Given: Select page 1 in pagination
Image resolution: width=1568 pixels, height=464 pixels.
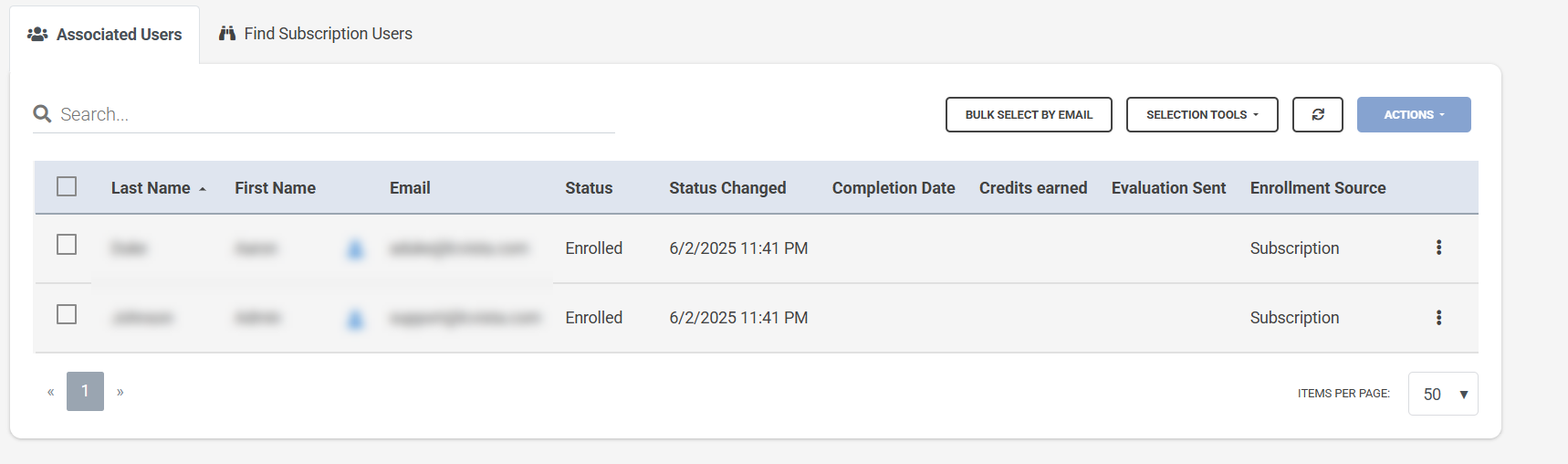Looking at the screenshot, I should (x=85, y=391).
